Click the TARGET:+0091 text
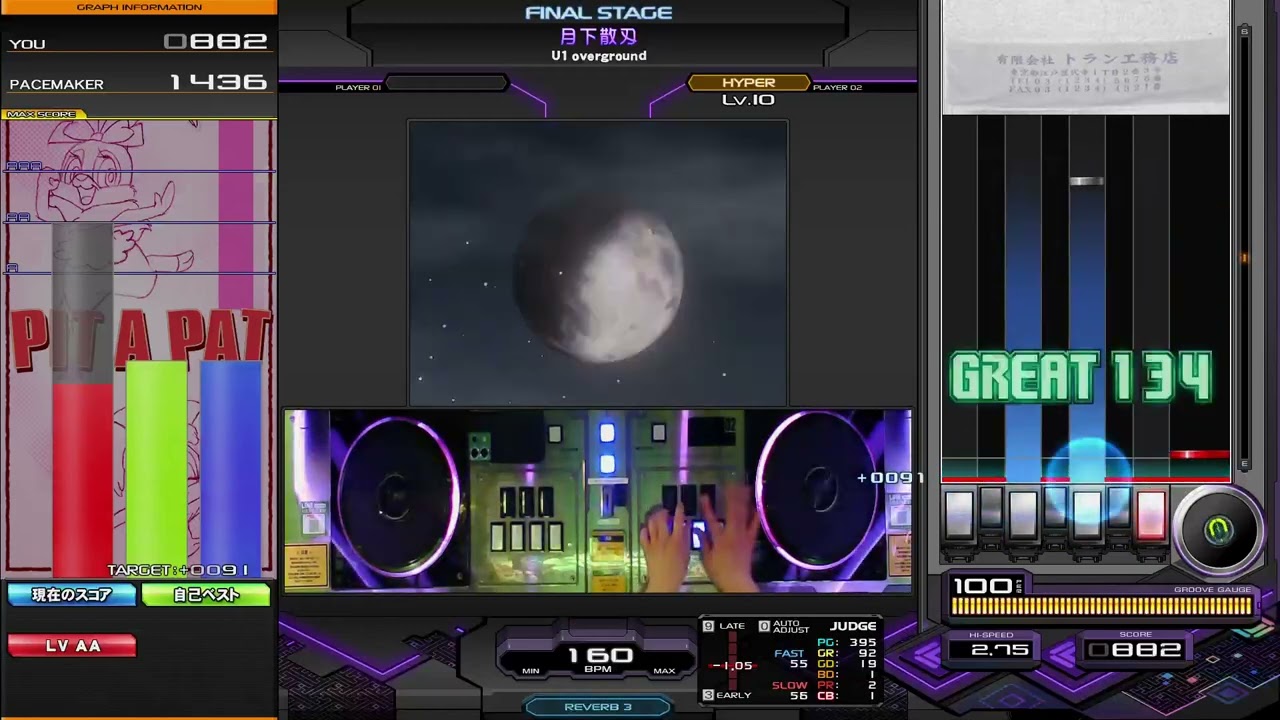 pos(178,570)
